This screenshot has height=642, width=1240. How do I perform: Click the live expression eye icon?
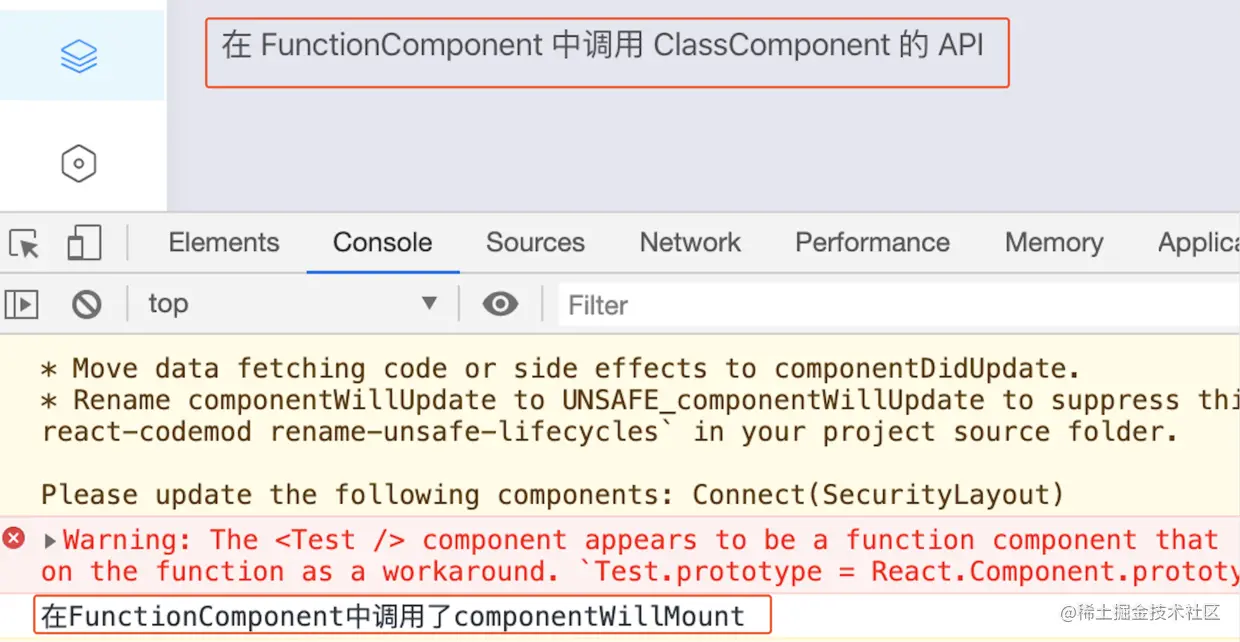tap(500, 304)
